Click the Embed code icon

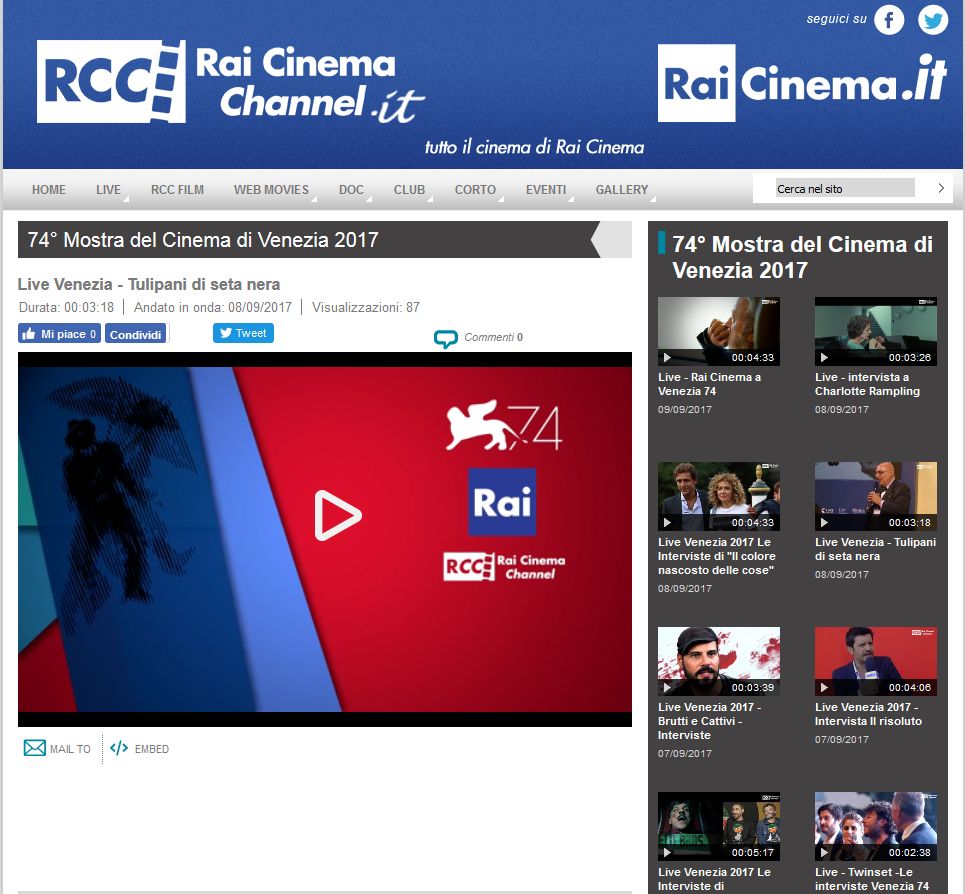[x=119, y=748]
